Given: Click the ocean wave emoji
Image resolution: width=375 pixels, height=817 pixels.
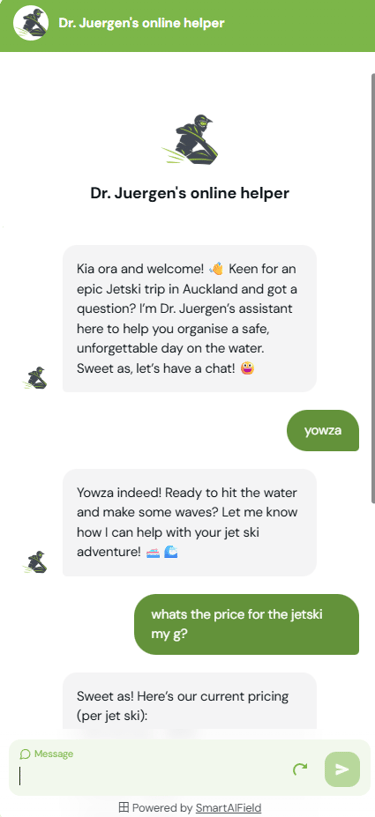Looking at the screenshot, I should pyautogui.click(x=171, y=552).
